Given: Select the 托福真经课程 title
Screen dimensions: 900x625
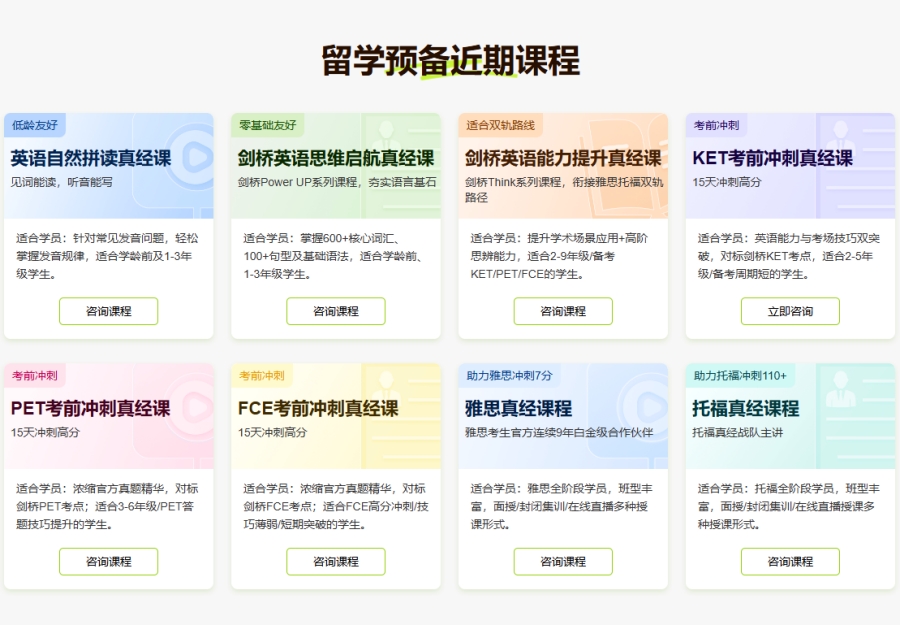Looking at the screenshot, I should (745, 408).
